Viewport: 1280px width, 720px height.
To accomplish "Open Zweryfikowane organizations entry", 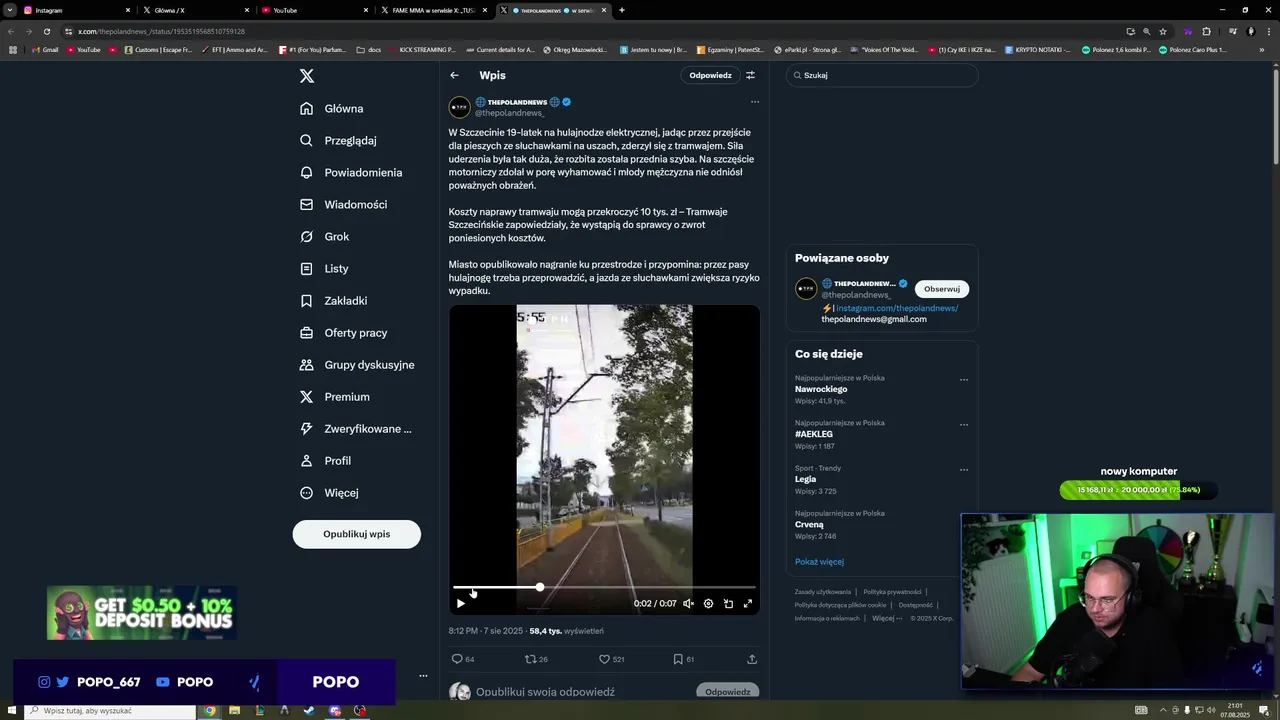I will (x=356, y=428).
